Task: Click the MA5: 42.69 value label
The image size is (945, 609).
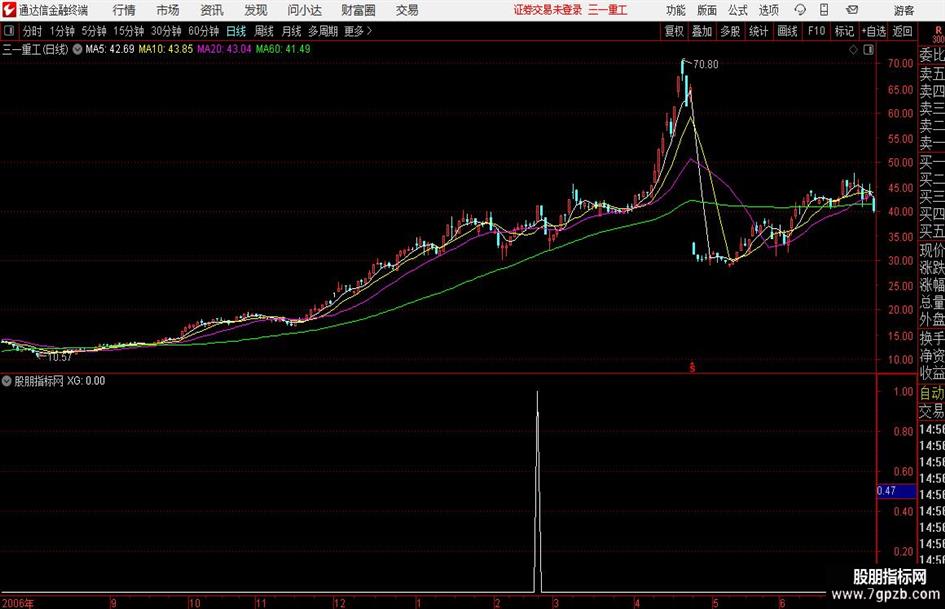Action: (x=110, y=49)
